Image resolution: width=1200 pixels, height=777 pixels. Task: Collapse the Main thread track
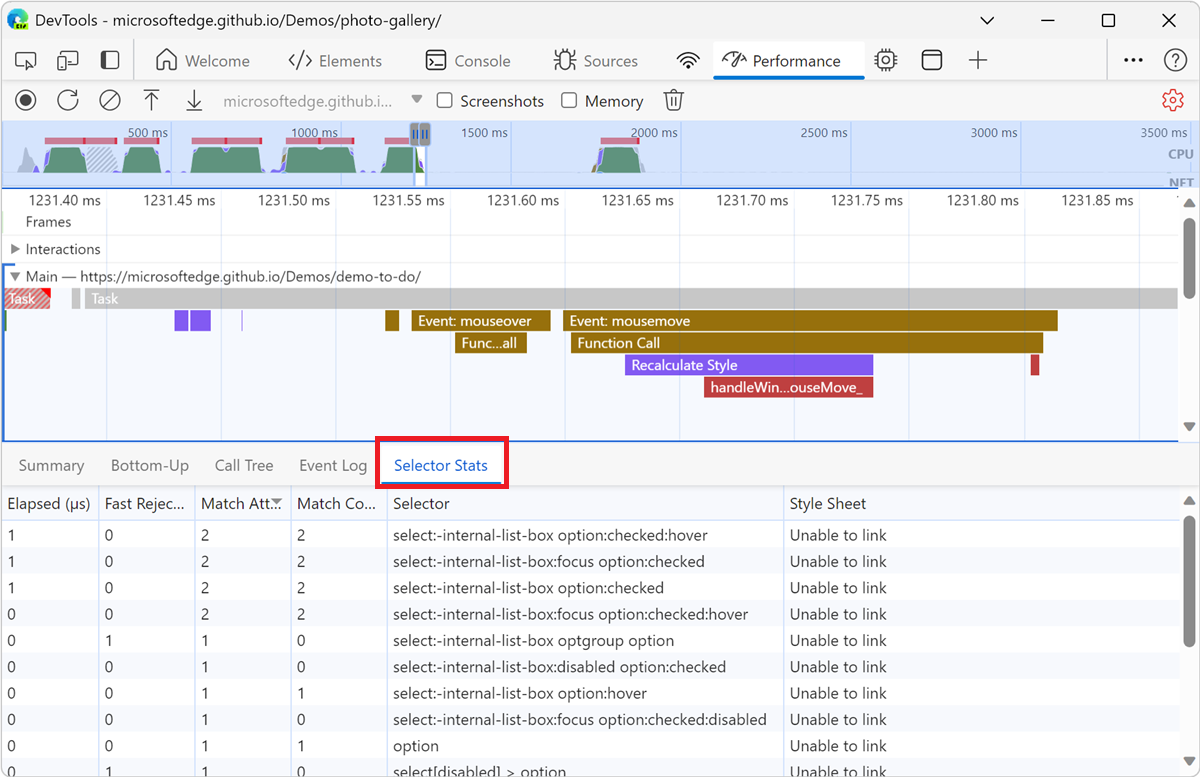click(x=15, y=276)
